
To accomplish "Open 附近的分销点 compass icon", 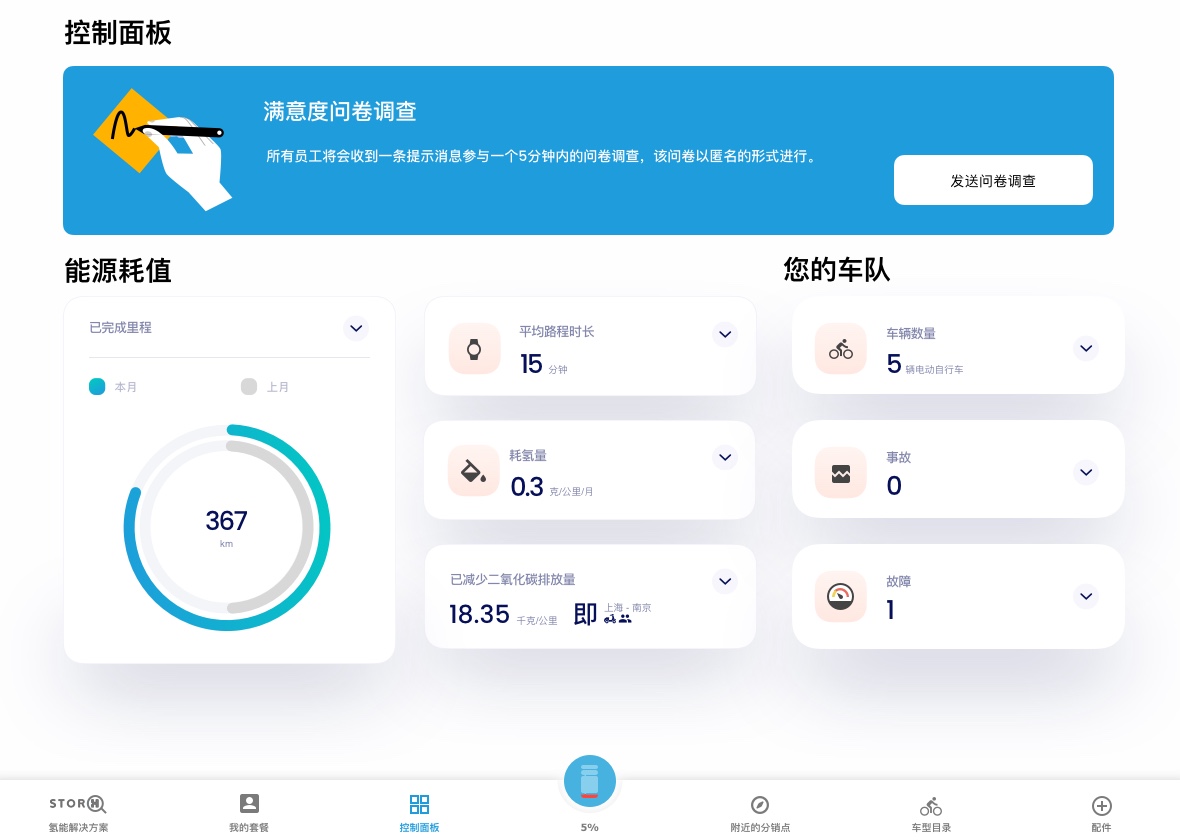I will tap(760, 805).
